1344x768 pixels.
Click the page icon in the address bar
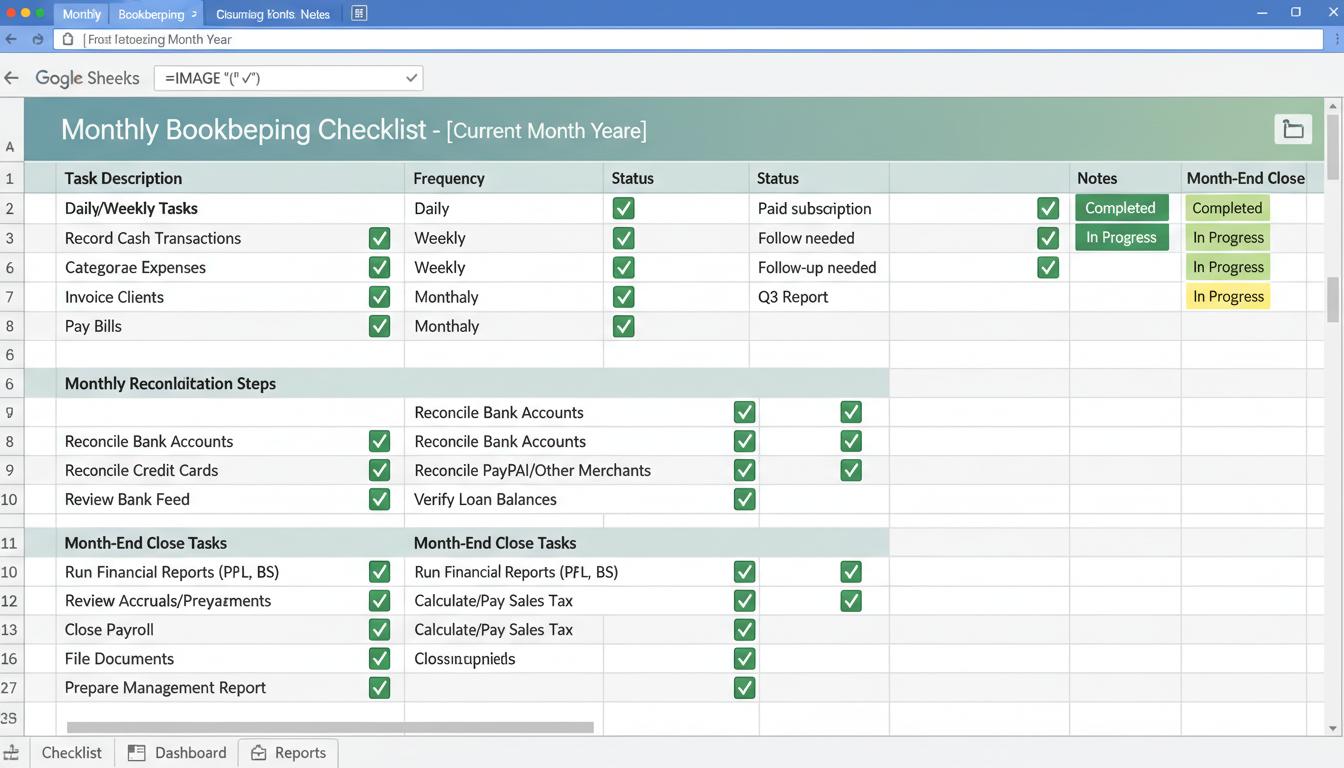click(x=68, y=39)
